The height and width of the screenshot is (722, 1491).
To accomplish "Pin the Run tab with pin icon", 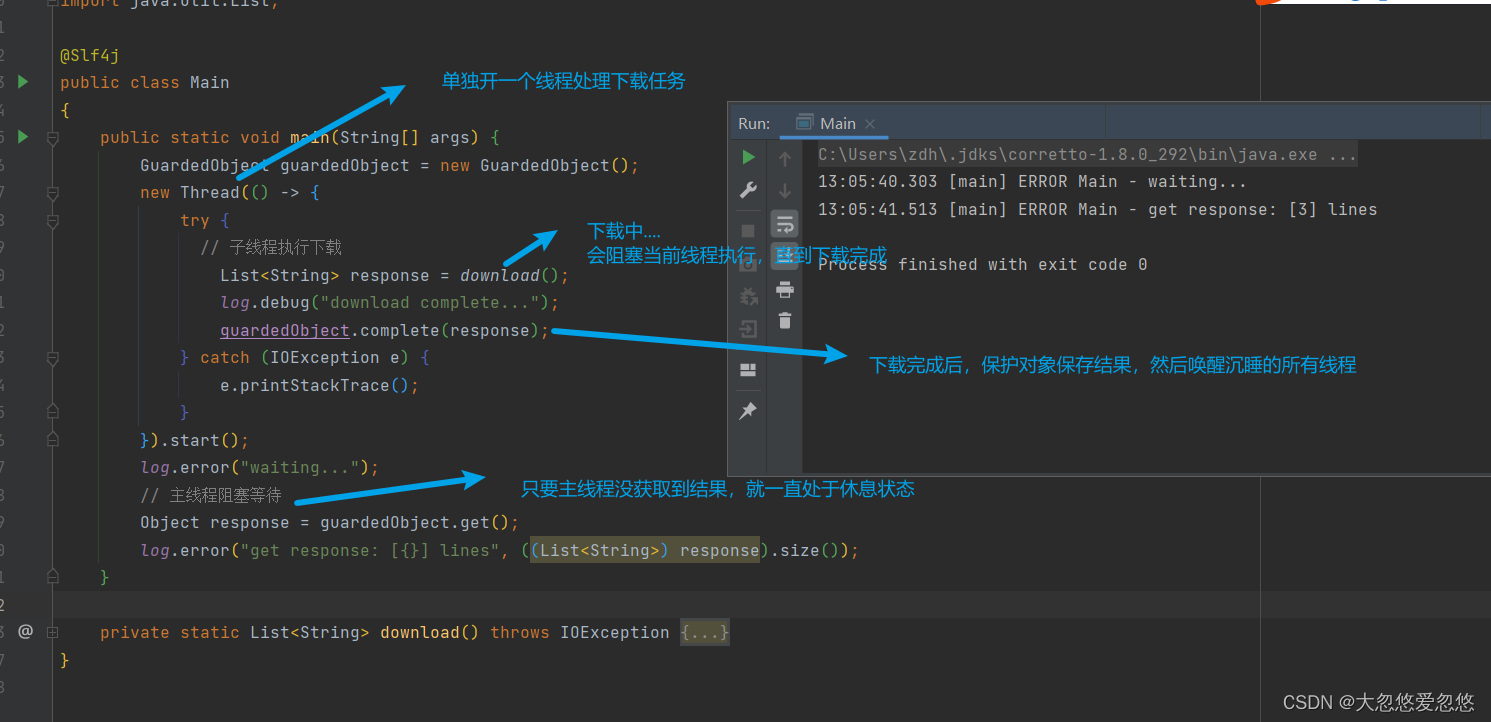I will (x=748, y=411).
